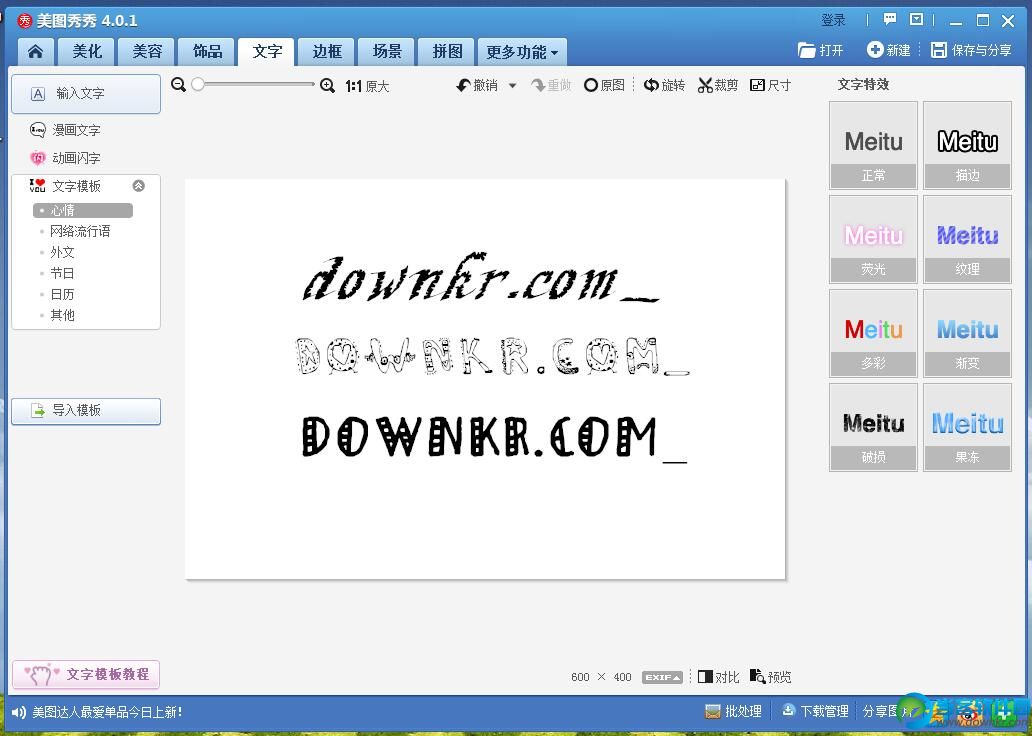This screenshot has height=736, width=1032.
Task: Open the 尺寸 resize tool
Action: [x=770, y=86]
